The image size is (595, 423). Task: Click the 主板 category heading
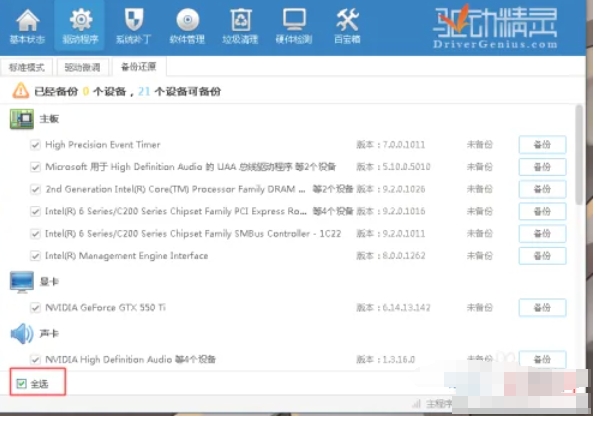(49, 119)
